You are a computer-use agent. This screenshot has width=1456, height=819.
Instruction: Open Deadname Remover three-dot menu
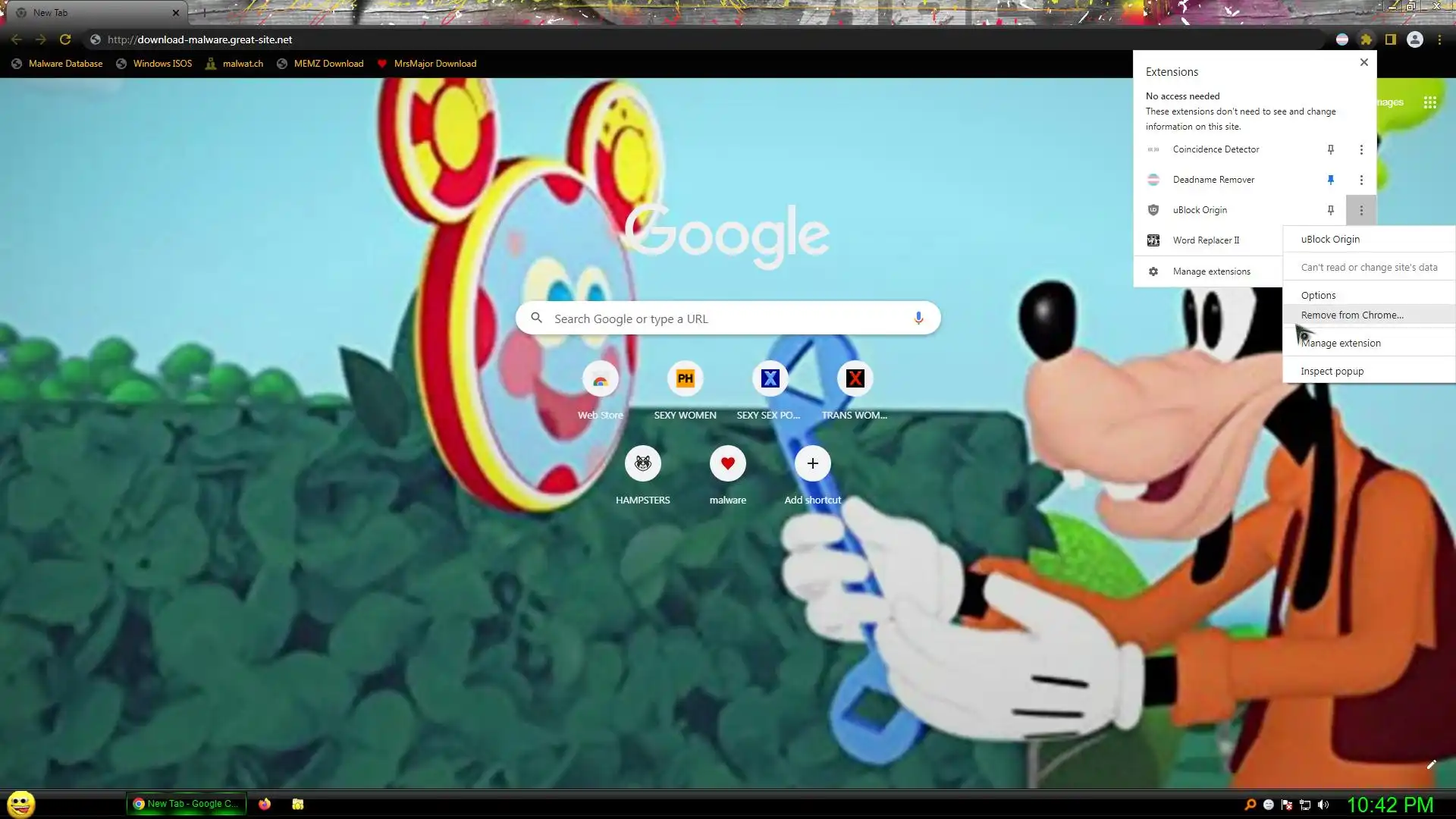(x=1361, y=180)
